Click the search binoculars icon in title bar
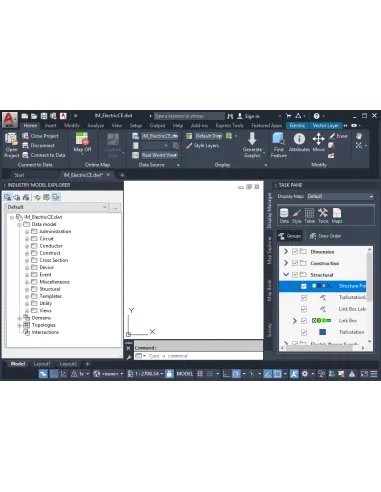Viewport: 381px width, 492px height. 230,116
